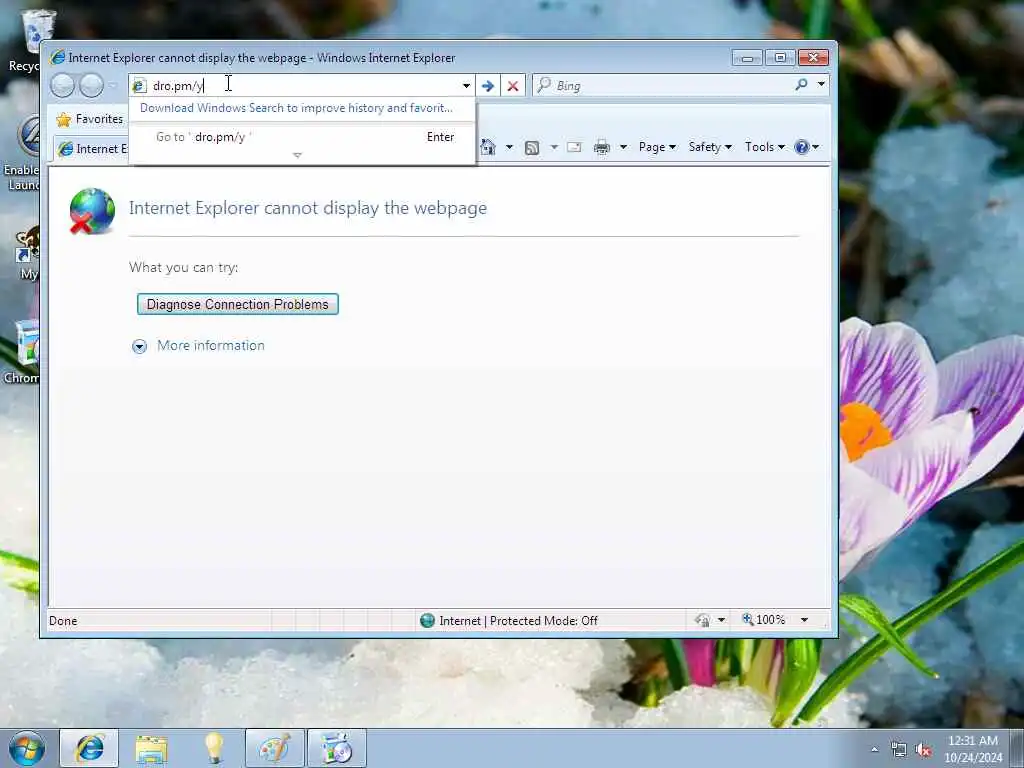Click the globe error icon on page
Image resolution: width=1024 pixels, height=768 pixels.
[92, 211]
